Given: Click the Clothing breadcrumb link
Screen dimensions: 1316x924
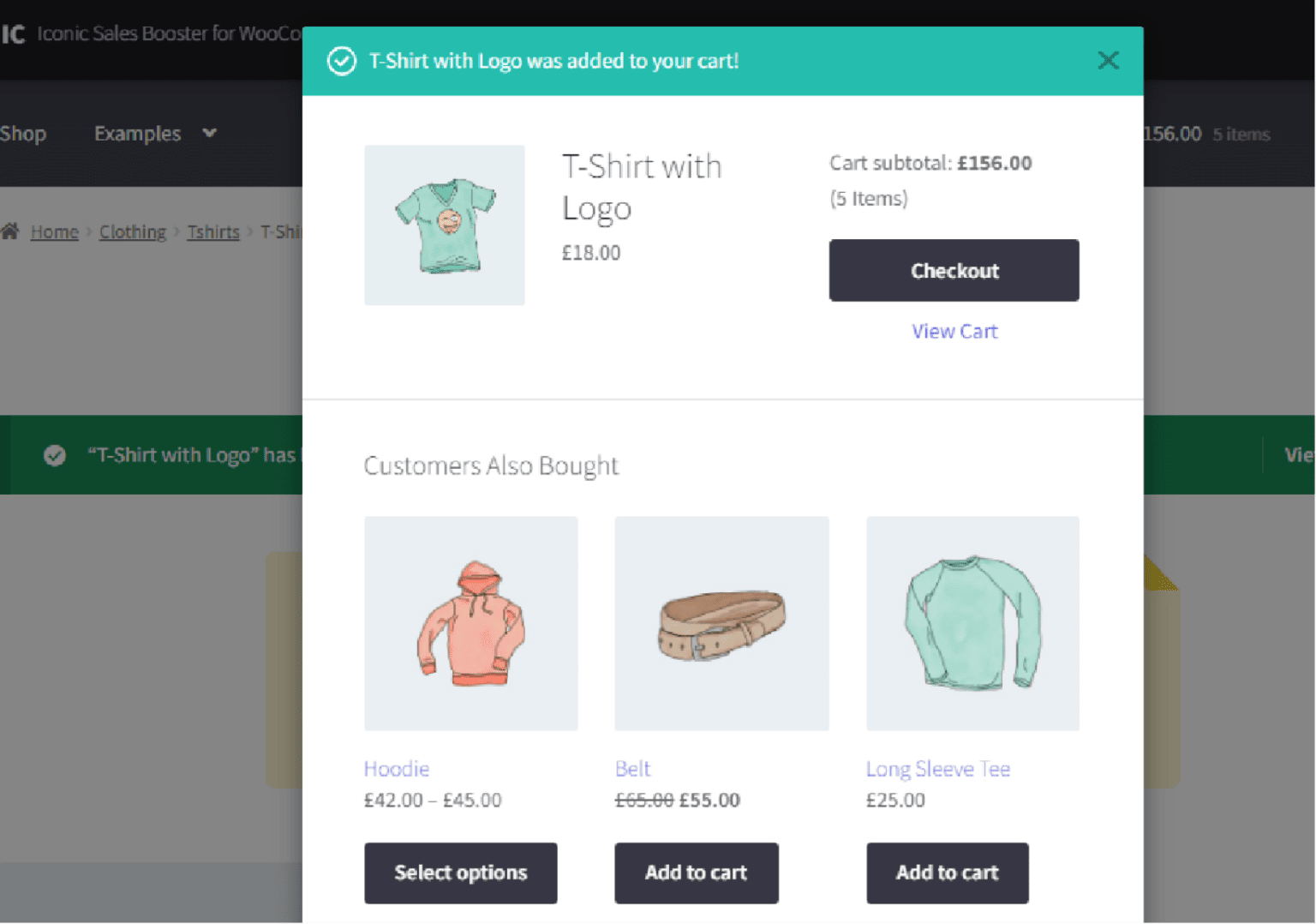Looking at the screenshot, I should 132,231.
